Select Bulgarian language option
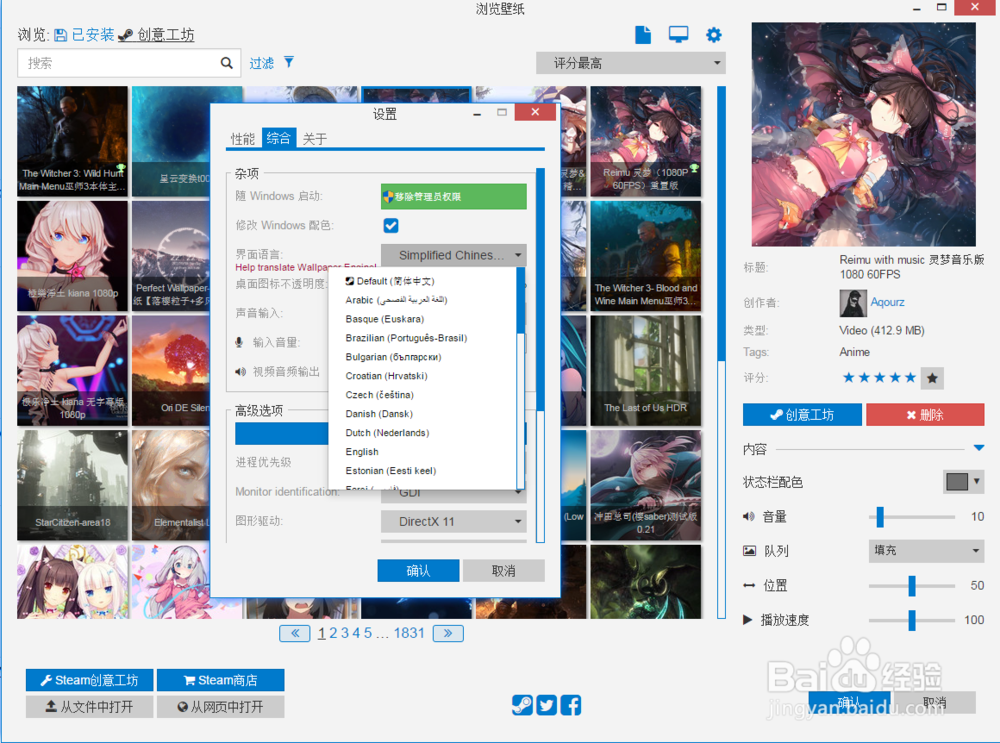1000x743 pixels. (422, 357)
